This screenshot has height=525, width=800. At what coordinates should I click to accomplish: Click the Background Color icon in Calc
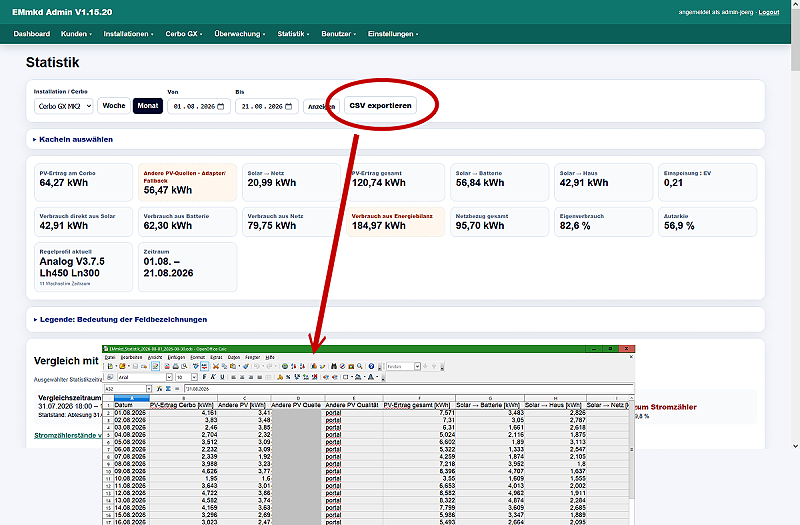[358, 377]
